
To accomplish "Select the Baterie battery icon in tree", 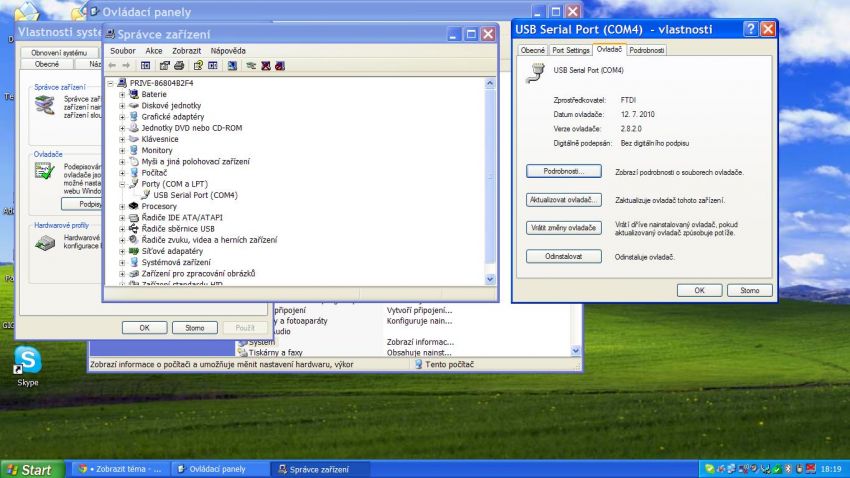I will tap(133, 94).
